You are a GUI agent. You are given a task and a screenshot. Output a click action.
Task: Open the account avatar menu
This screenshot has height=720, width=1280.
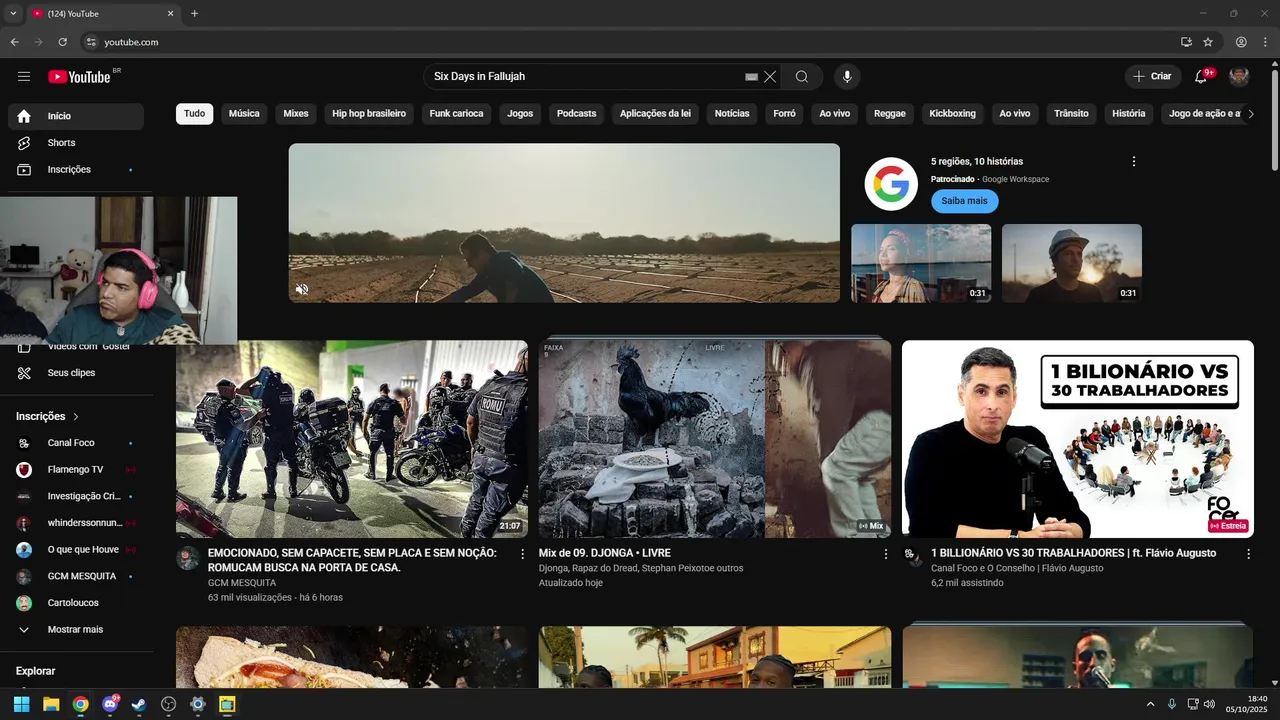tap(1239, 76)
